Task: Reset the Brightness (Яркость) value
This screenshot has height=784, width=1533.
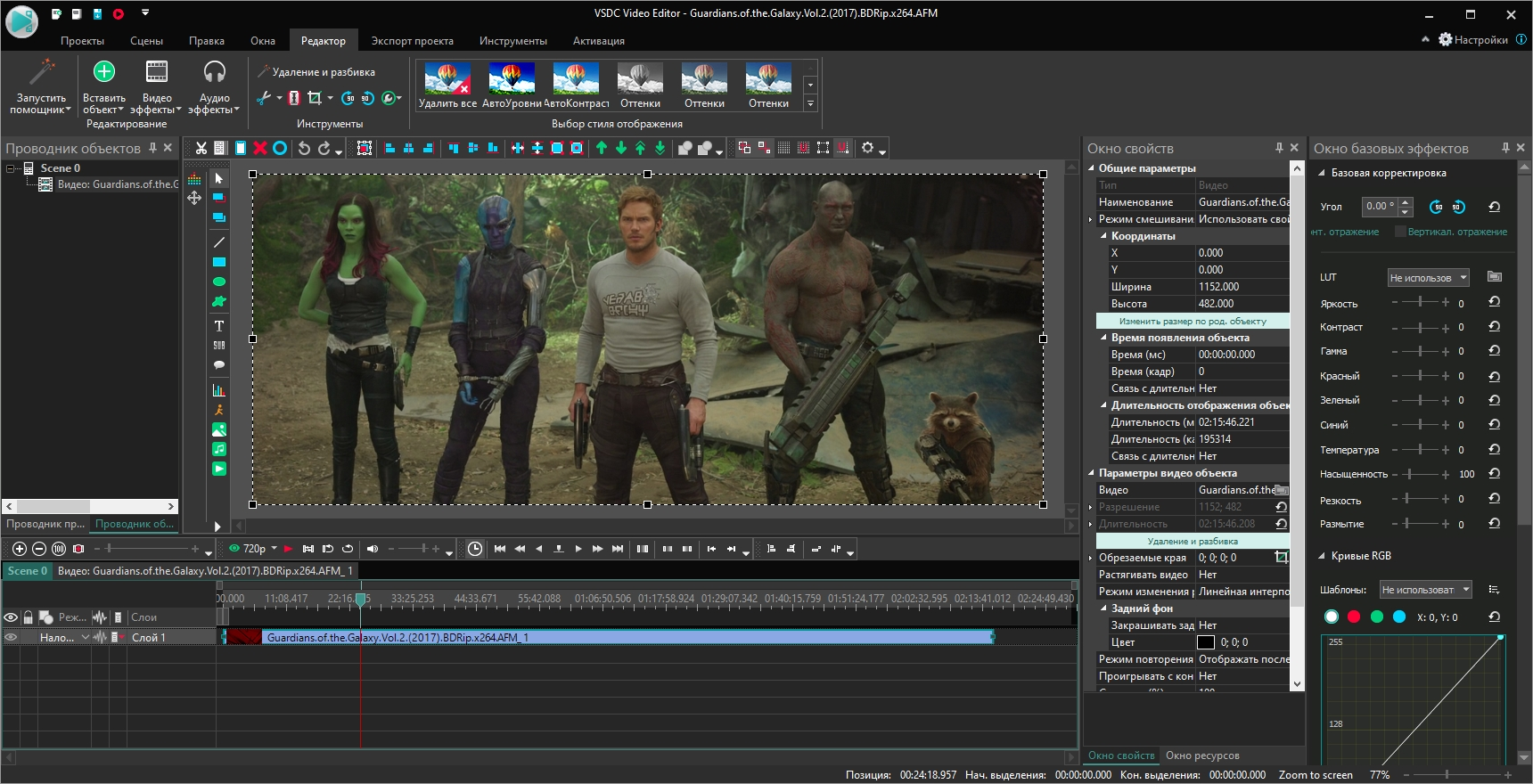Action: pos(1495,303)
